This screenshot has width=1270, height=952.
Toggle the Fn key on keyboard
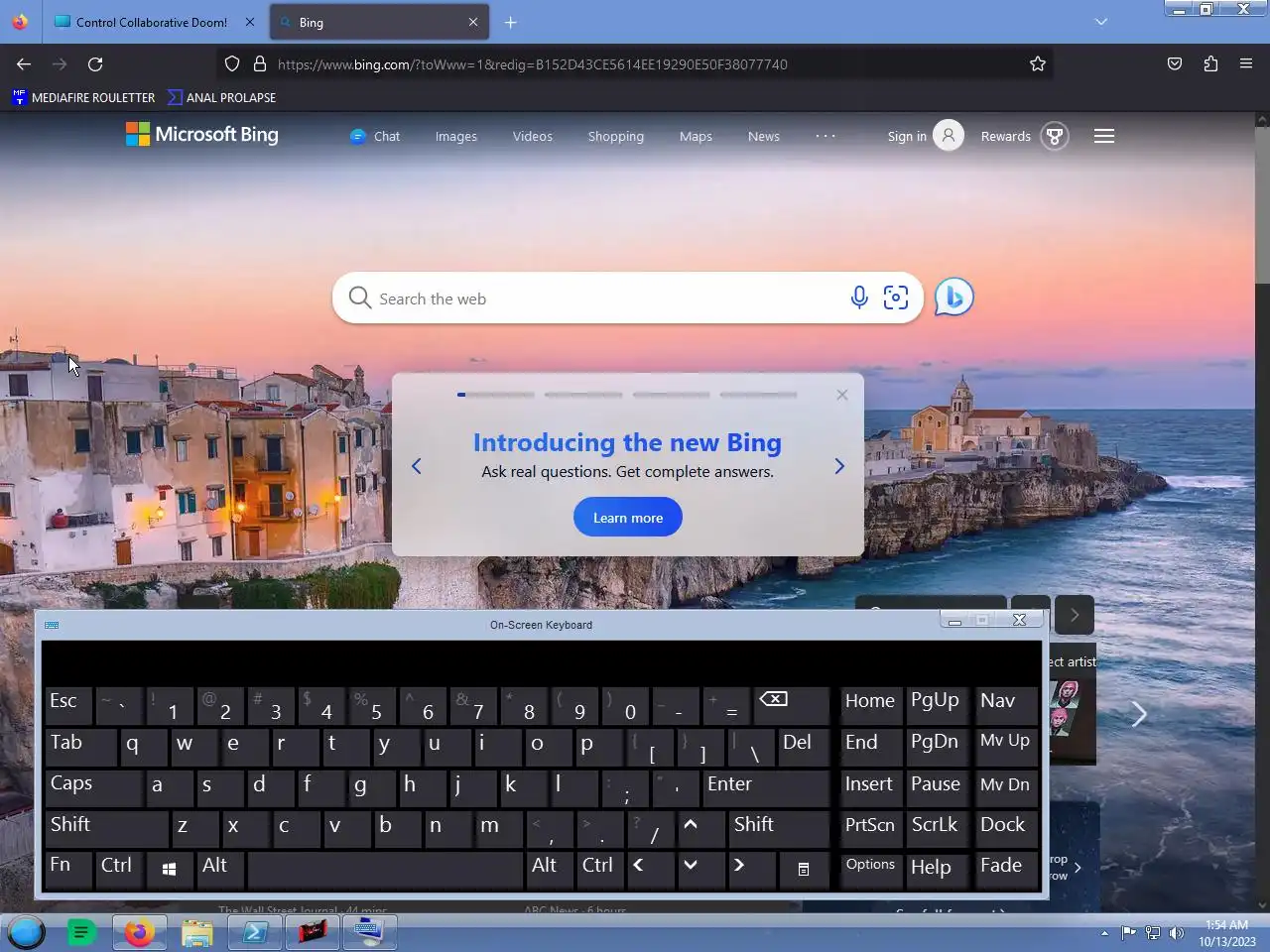[x=68, y=870]
